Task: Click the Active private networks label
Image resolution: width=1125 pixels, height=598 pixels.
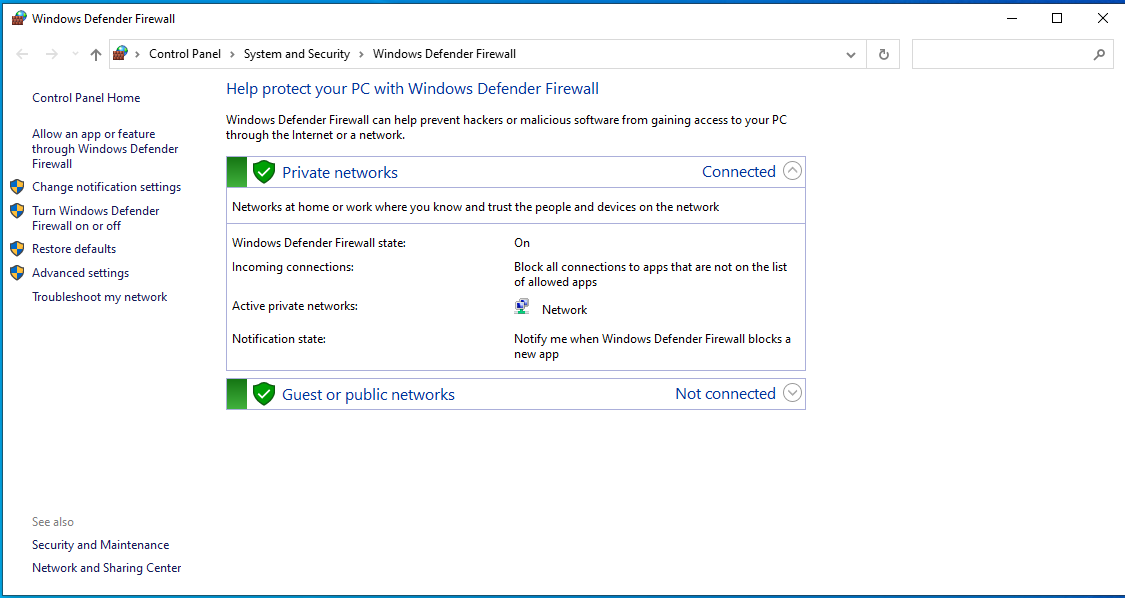Action: pyautogui.click(x=295, y=306)
